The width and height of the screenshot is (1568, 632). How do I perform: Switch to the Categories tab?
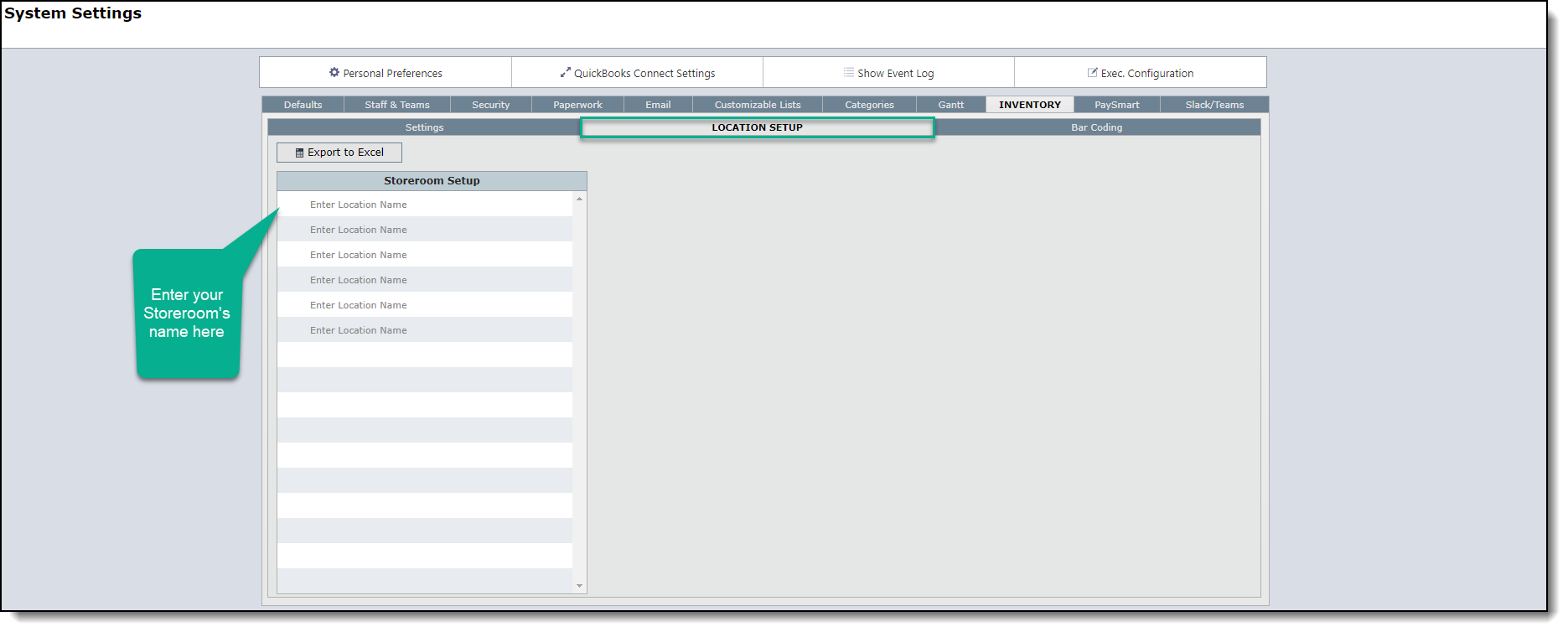click(x=869, y=105)
